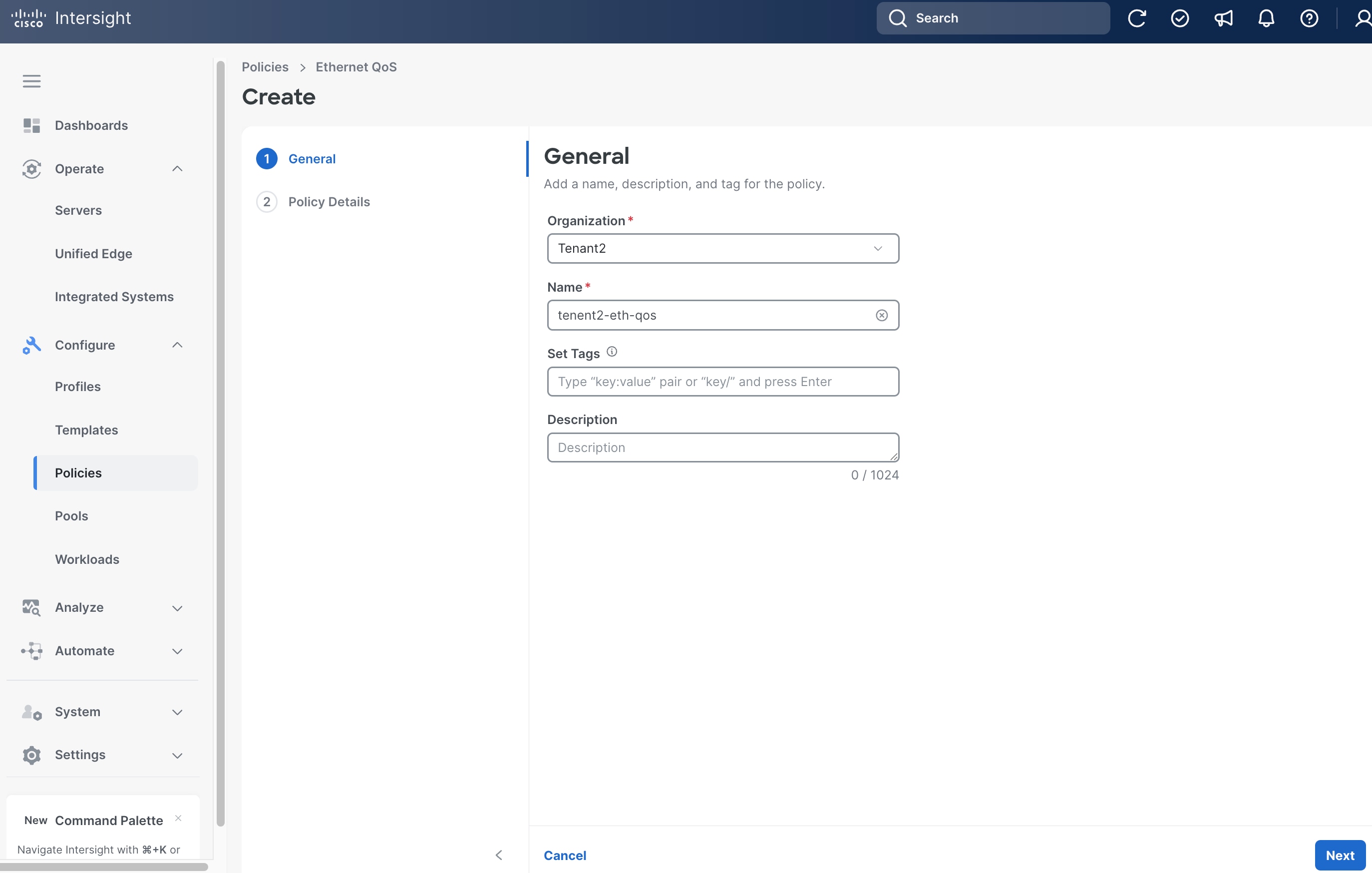The image size is (1372, 873).
Task: Click the Analyze chart icon
Action: click(x=31, y=607)
